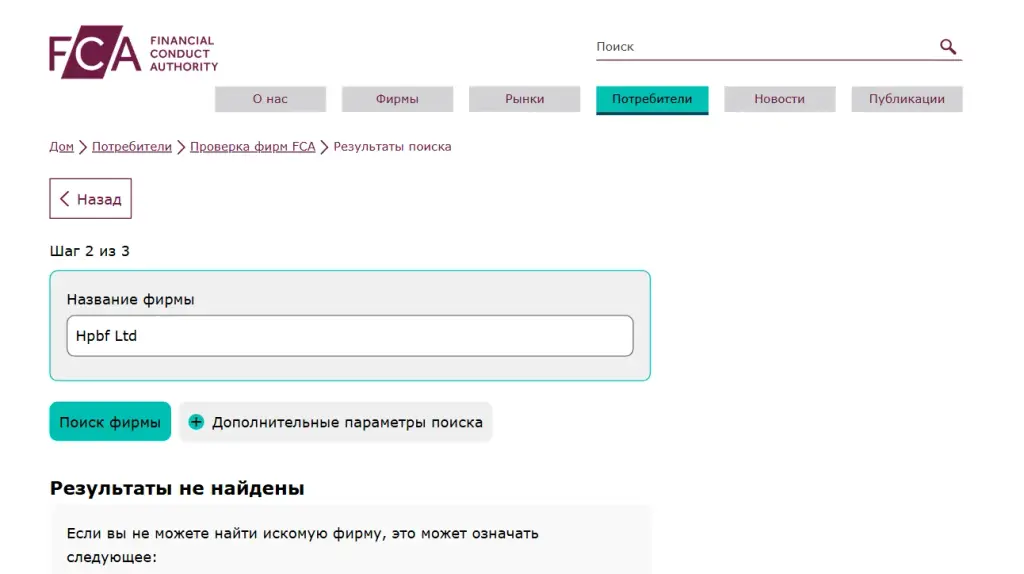
Task: Follow the Потребители breadcrumb link
Action: [131, 147]
